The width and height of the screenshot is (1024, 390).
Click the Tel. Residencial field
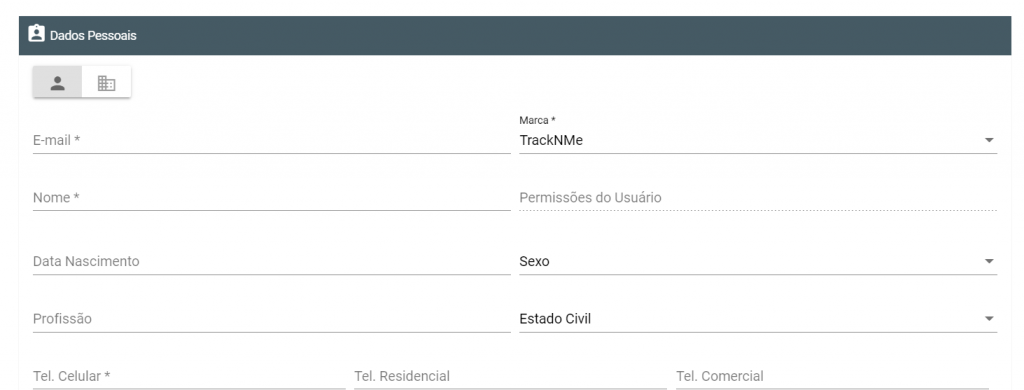tap(510, 376)
